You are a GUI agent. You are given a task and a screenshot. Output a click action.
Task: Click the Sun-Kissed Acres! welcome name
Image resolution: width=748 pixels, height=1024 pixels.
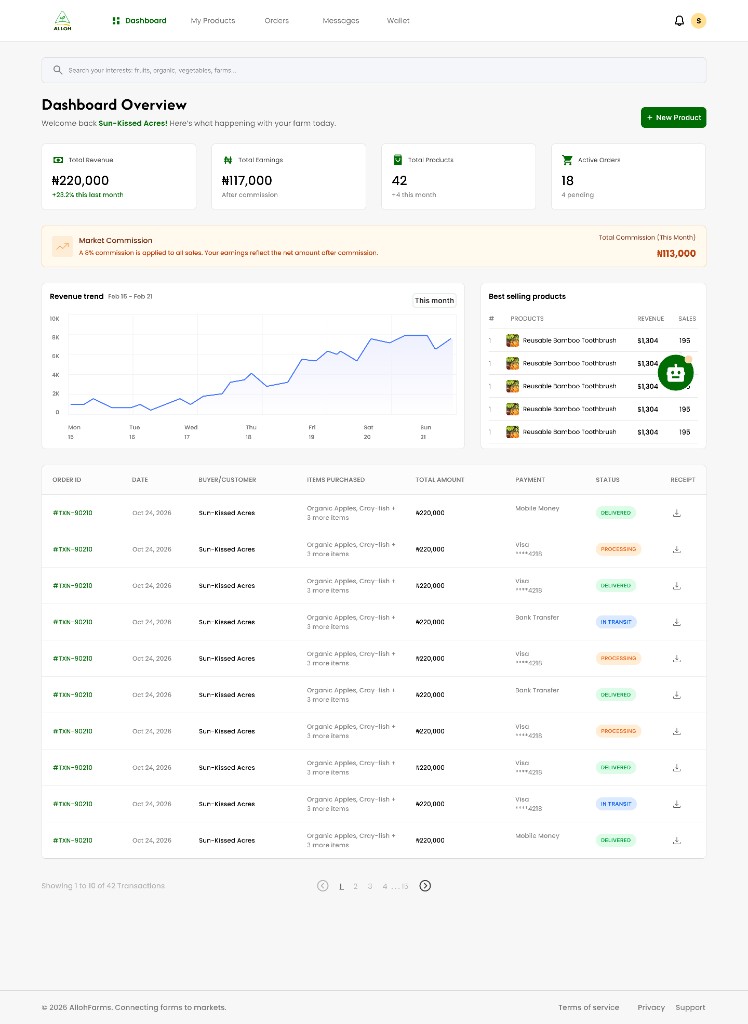click(x=133, y=123)
